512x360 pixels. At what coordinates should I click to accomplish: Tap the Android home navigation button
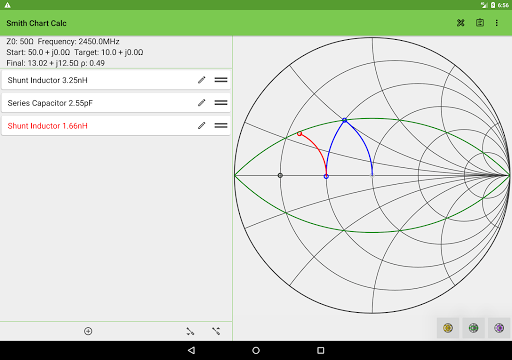pos(256,350)
